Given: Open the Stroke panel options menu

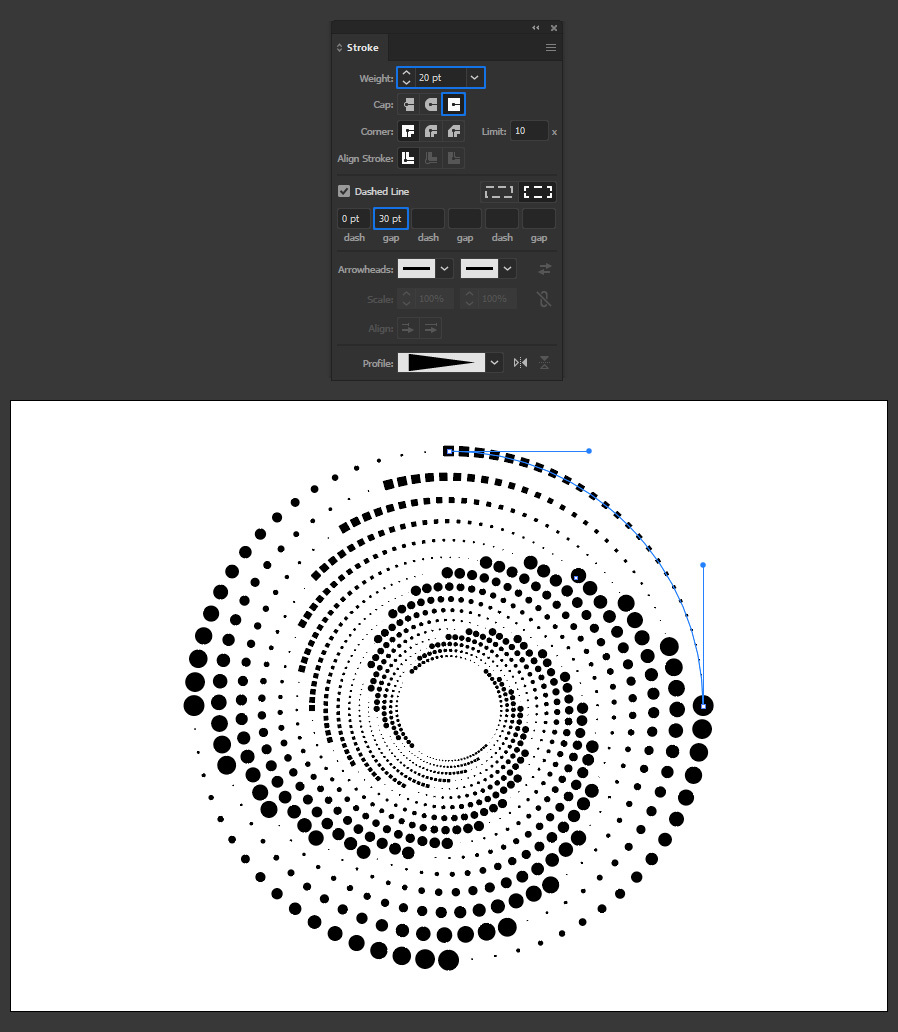Looking at the screenshot, I should tap(550, 48).
